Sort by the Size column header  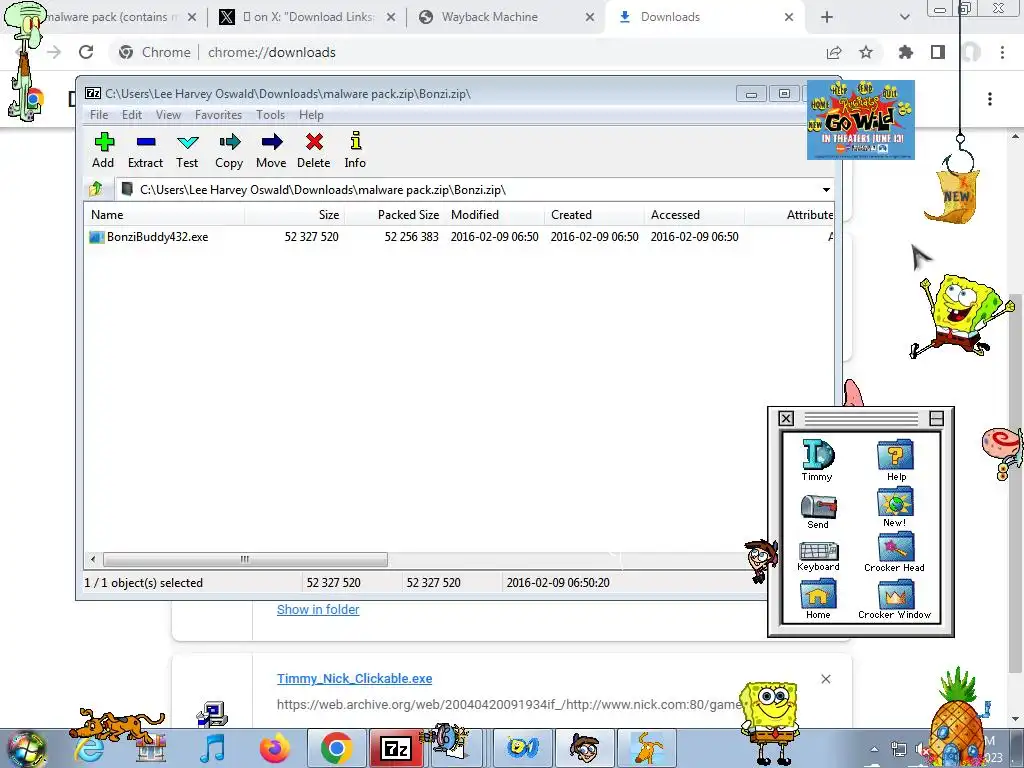point(295,215)
